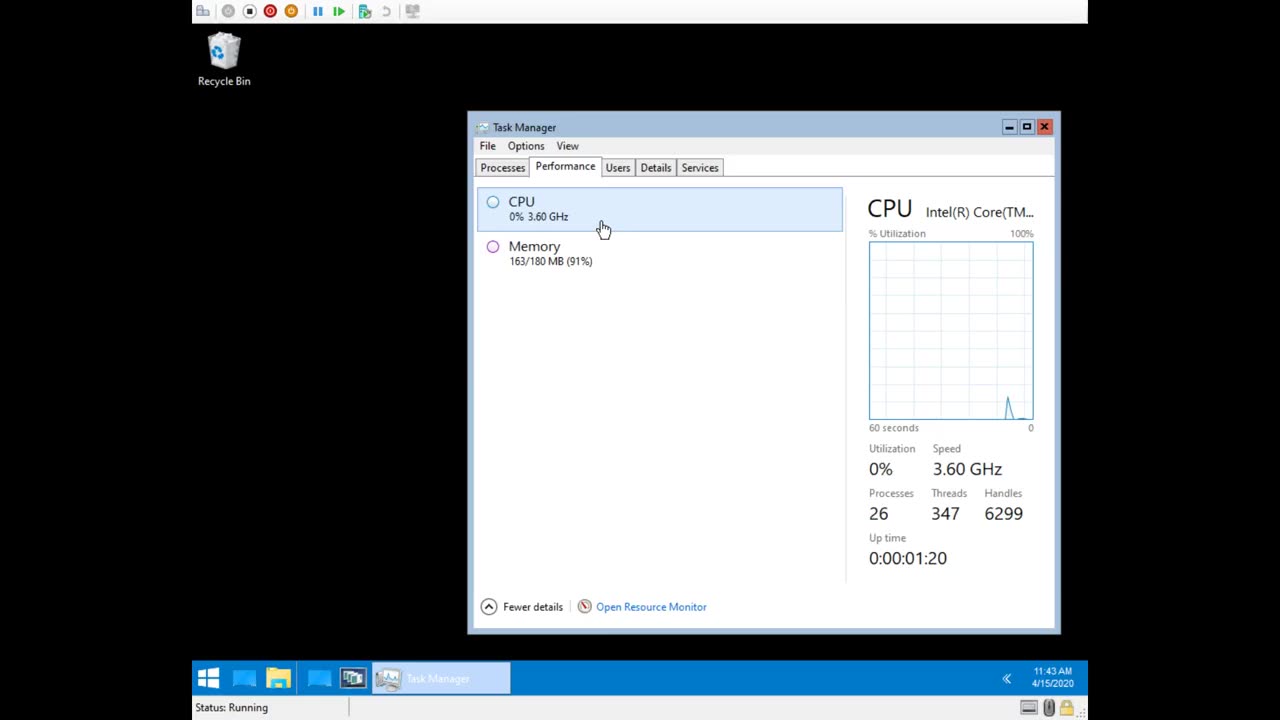
Task: Open Resource Monitor link
Action: coord(651,607)
